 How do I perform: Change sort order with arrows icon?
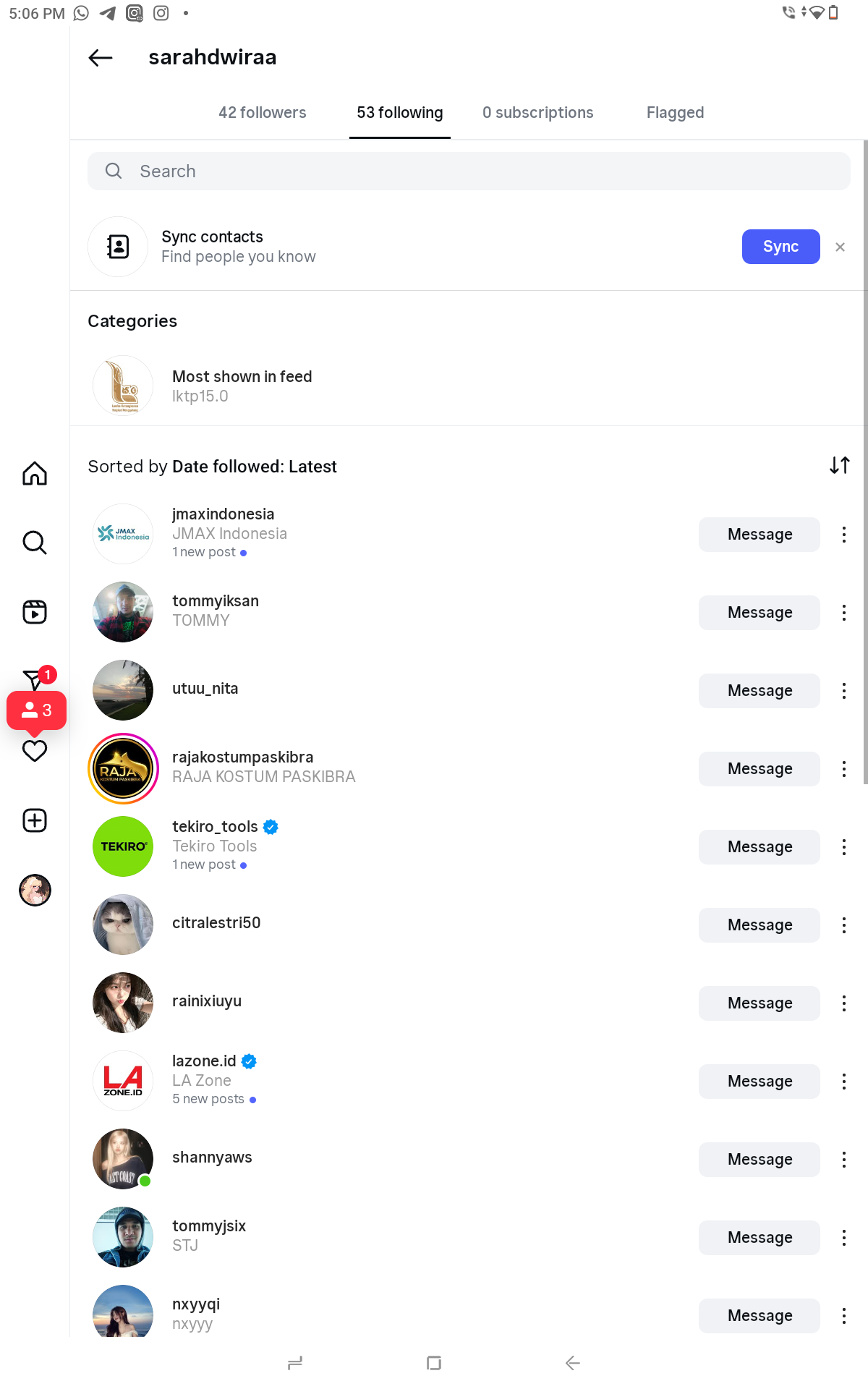[x=839, y=466]
